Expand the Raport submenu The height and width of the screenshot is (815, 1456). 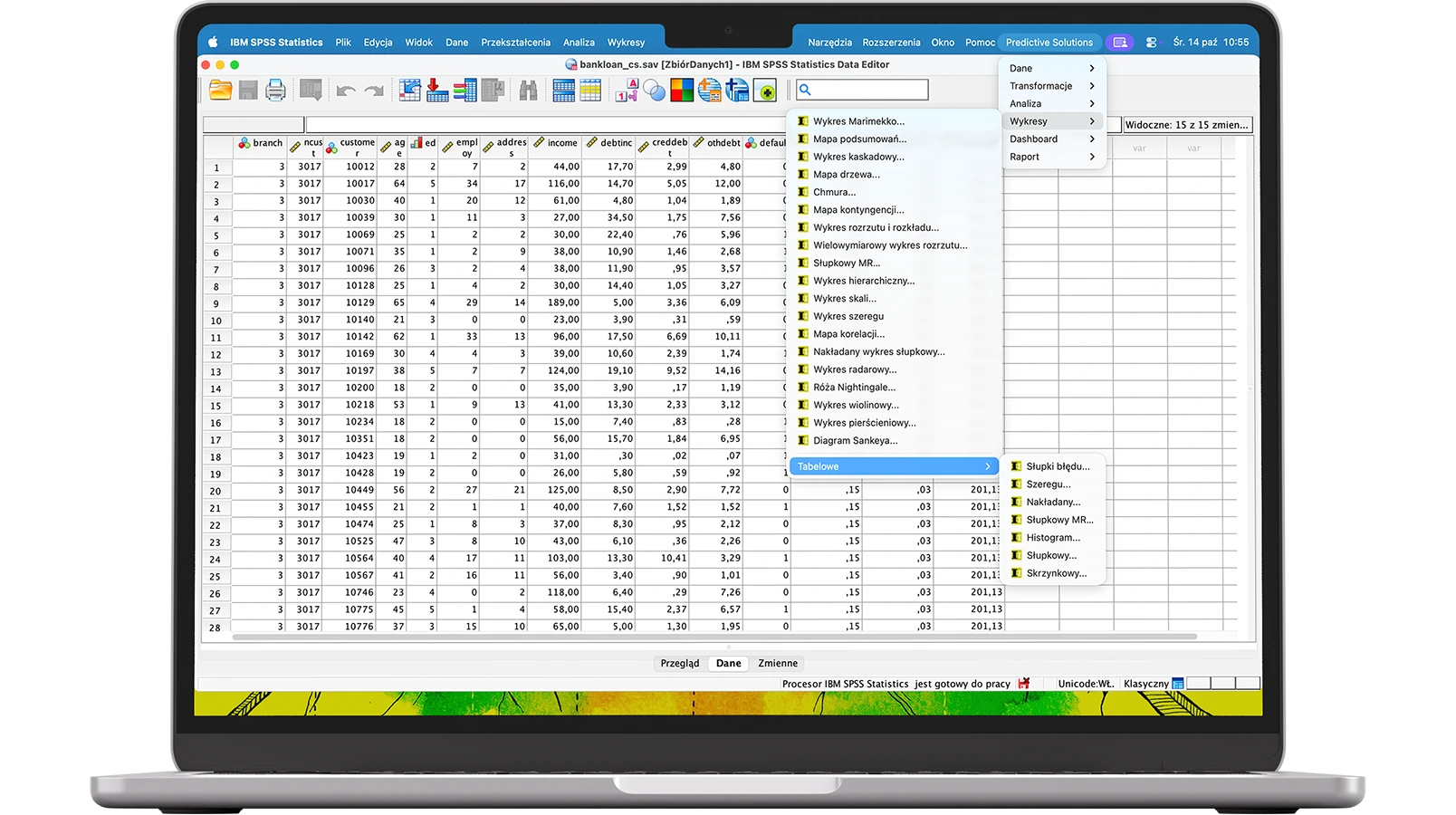tap(1053, 157)
